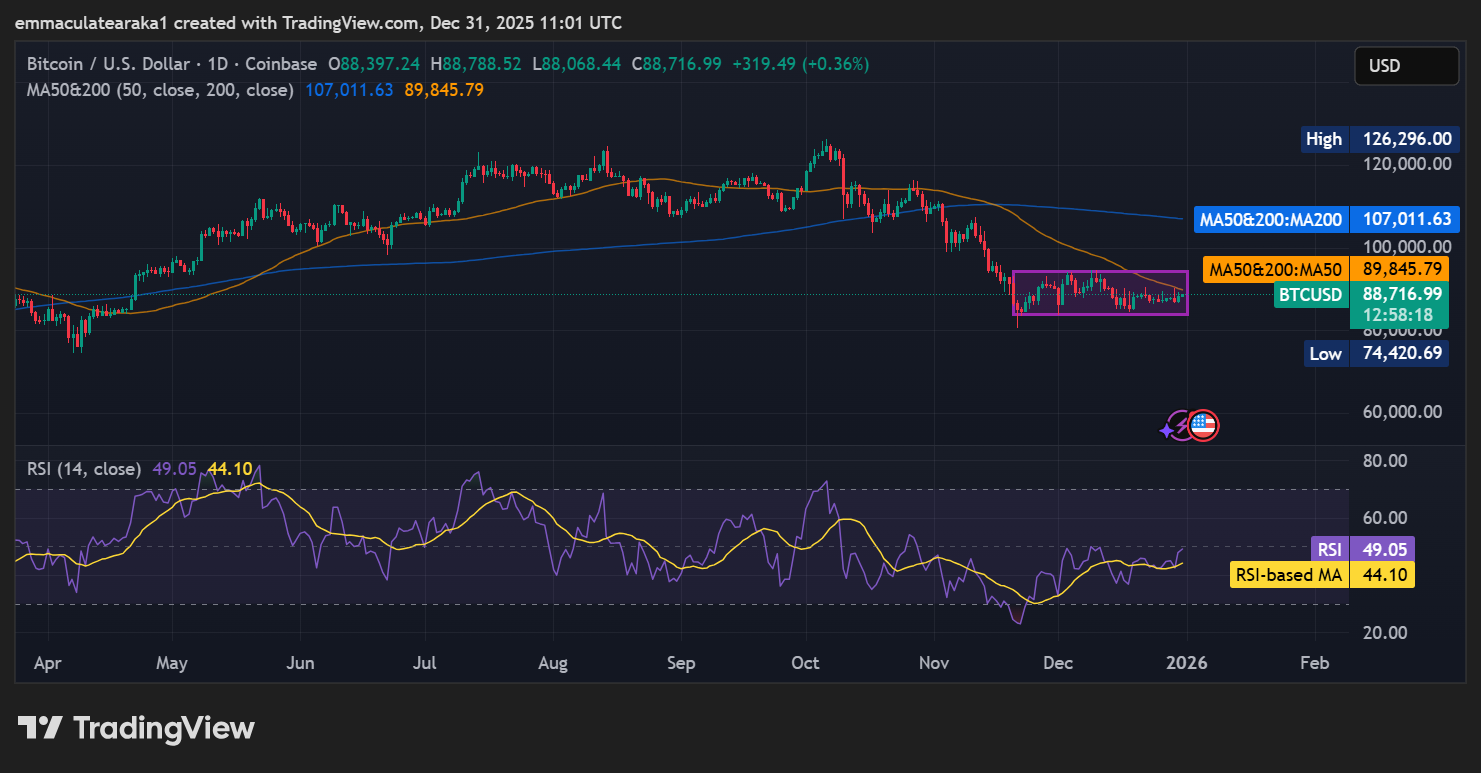This screenshot has width=1481, height=773.
Task: Select the RSI (14, close) indicator legend
Action: coord(82,468)
